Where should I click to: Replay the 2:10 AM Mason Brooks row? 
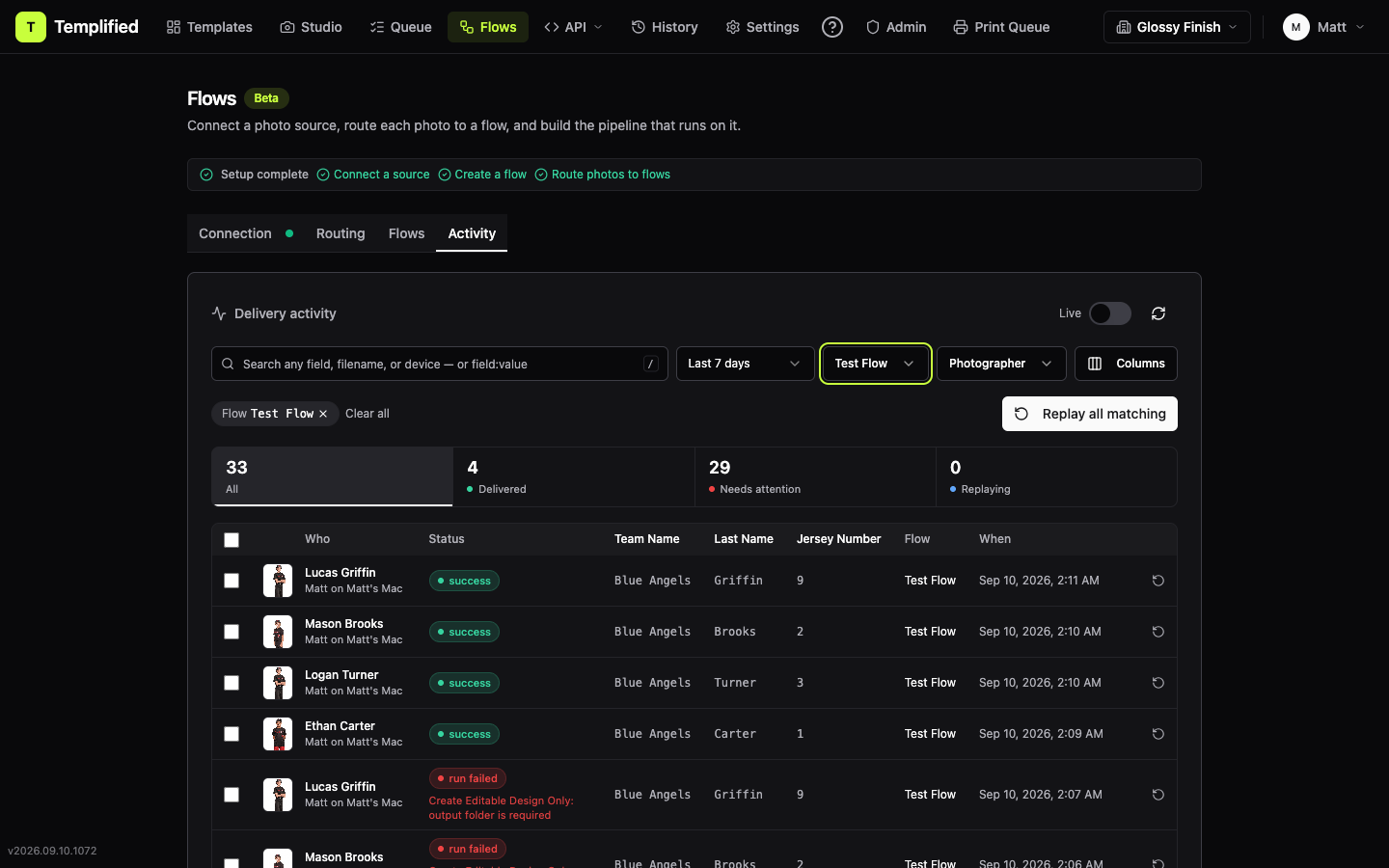(x=1158, y=632)
